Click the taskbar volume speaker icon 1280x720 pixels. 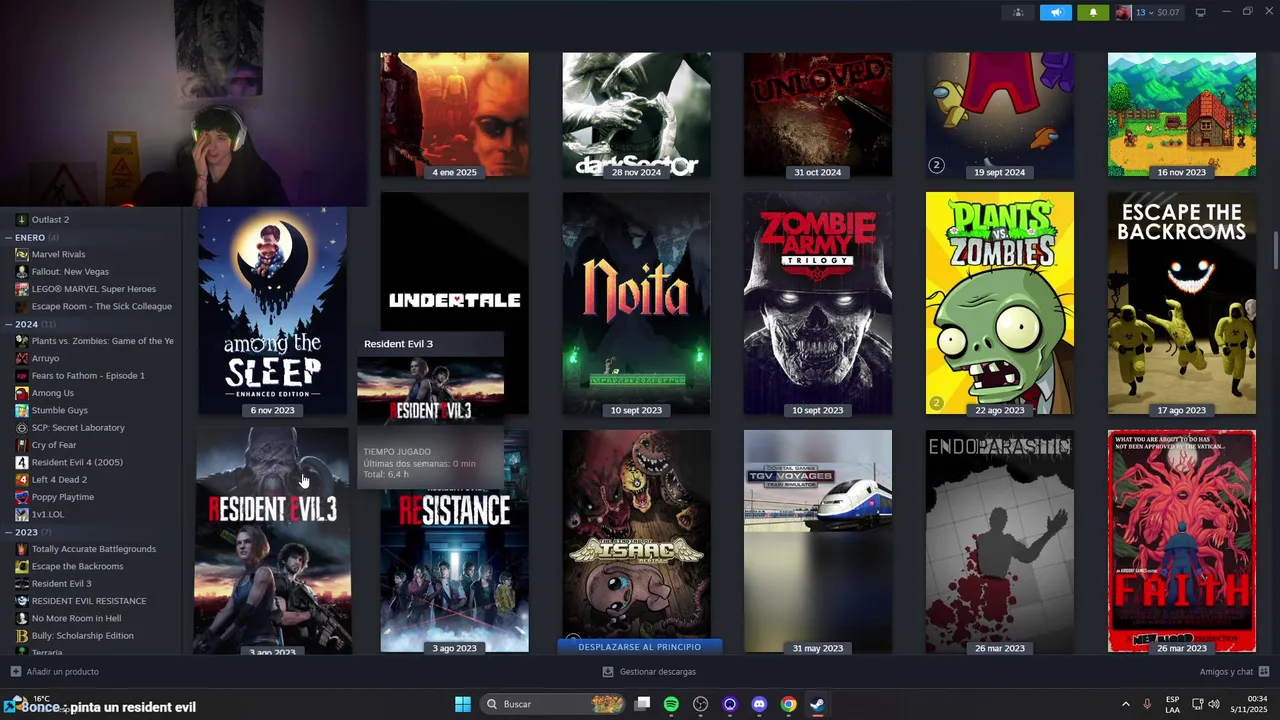click(1213, 704)
